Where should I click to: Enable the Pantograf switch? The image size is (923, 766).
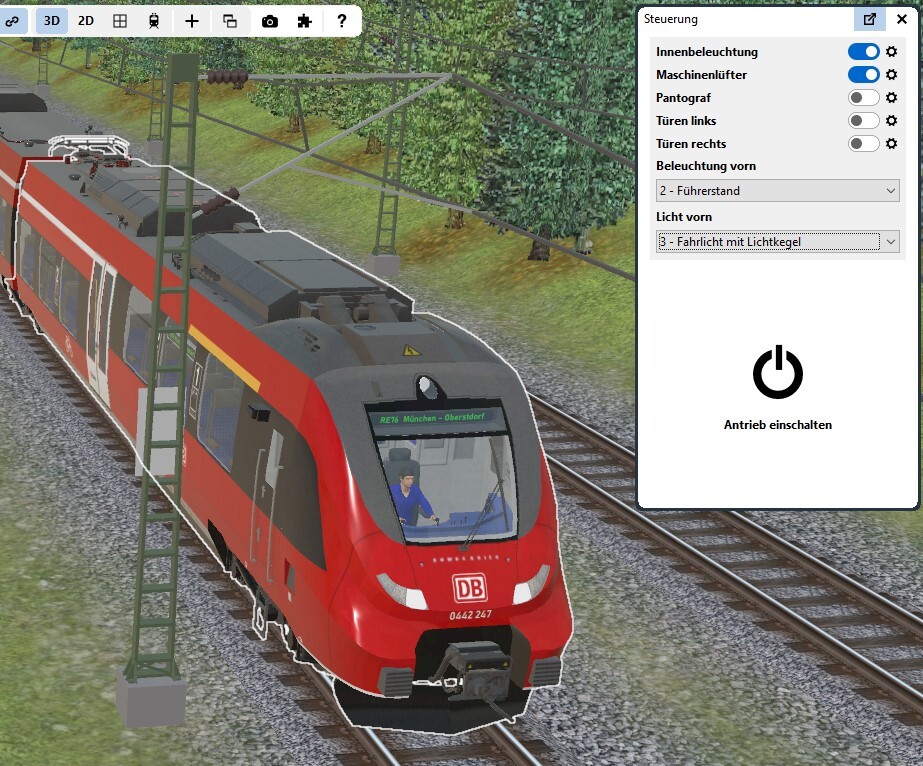[x=864, y=98]
